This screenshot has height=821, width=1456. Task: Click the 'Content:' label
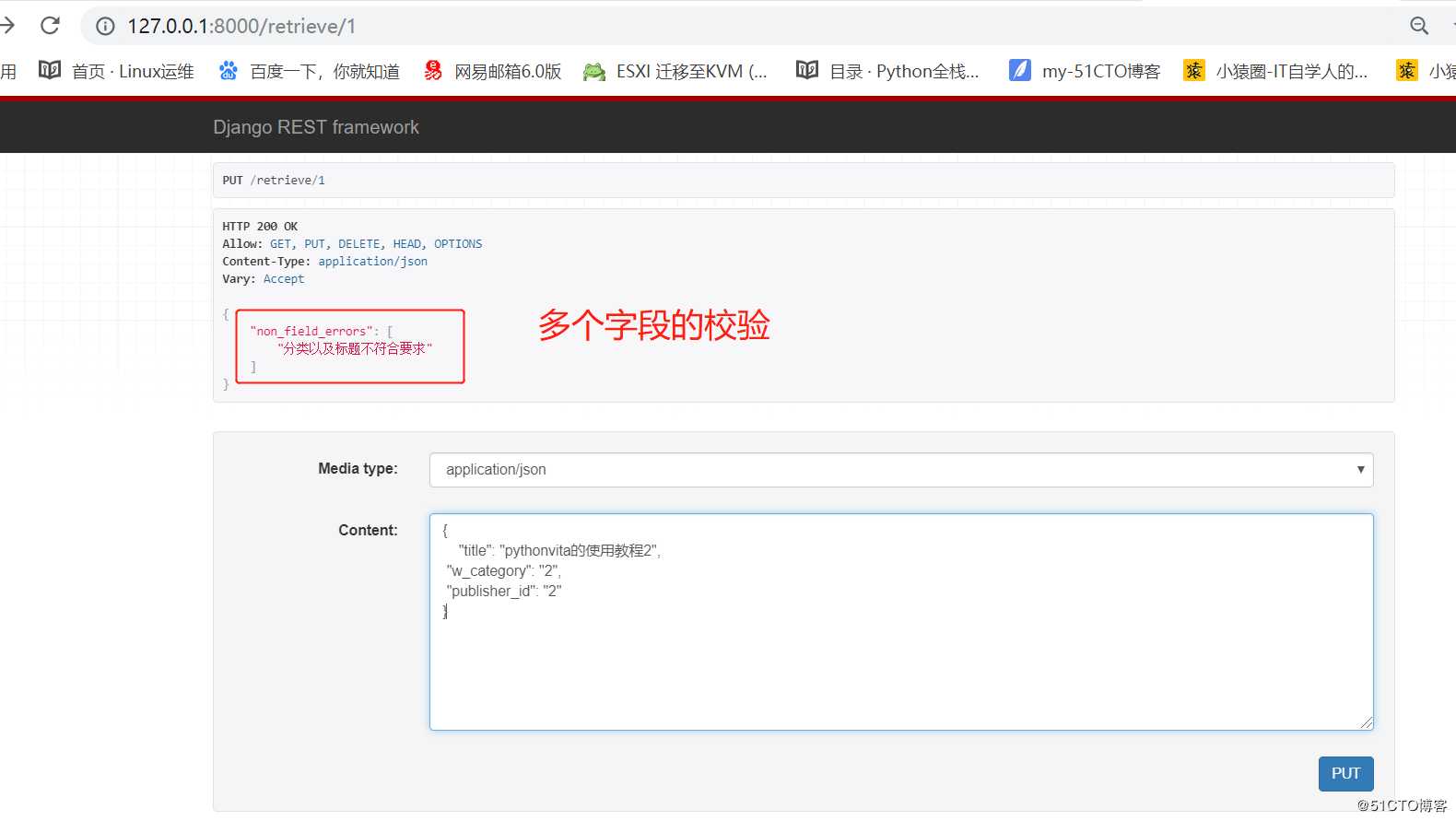click(368, 531)
